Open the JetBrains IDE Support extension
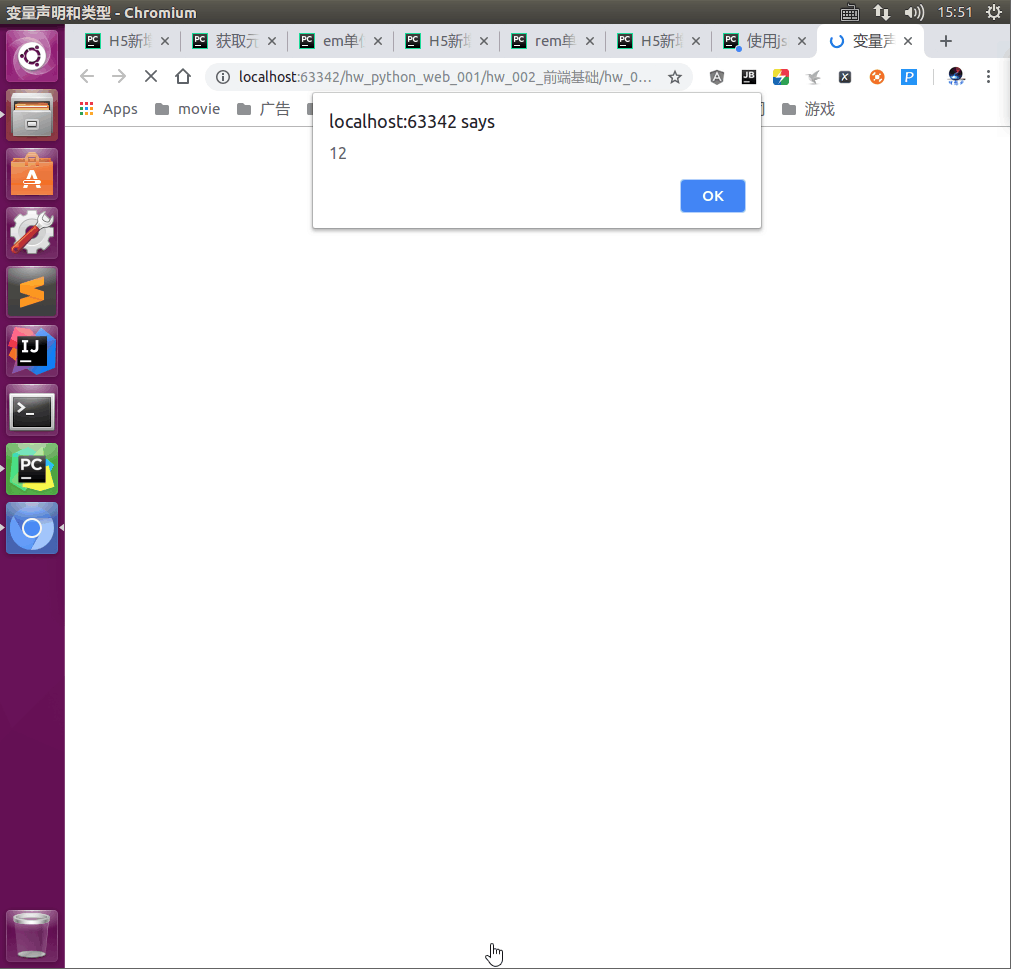 pyautogui.click(x=749, y=77)
